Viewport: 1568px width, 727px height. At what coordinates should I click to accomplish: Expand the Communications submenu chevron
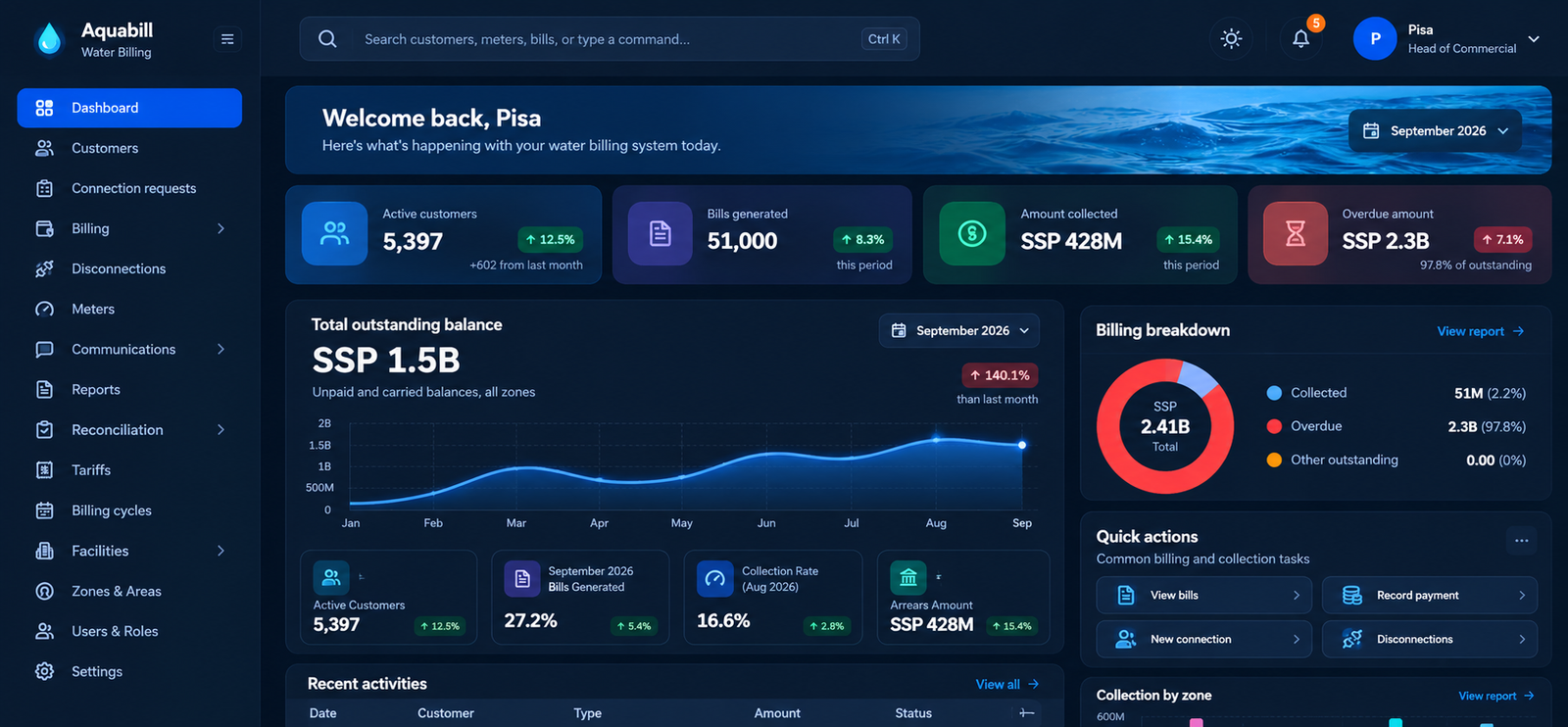tap(220, 349)
